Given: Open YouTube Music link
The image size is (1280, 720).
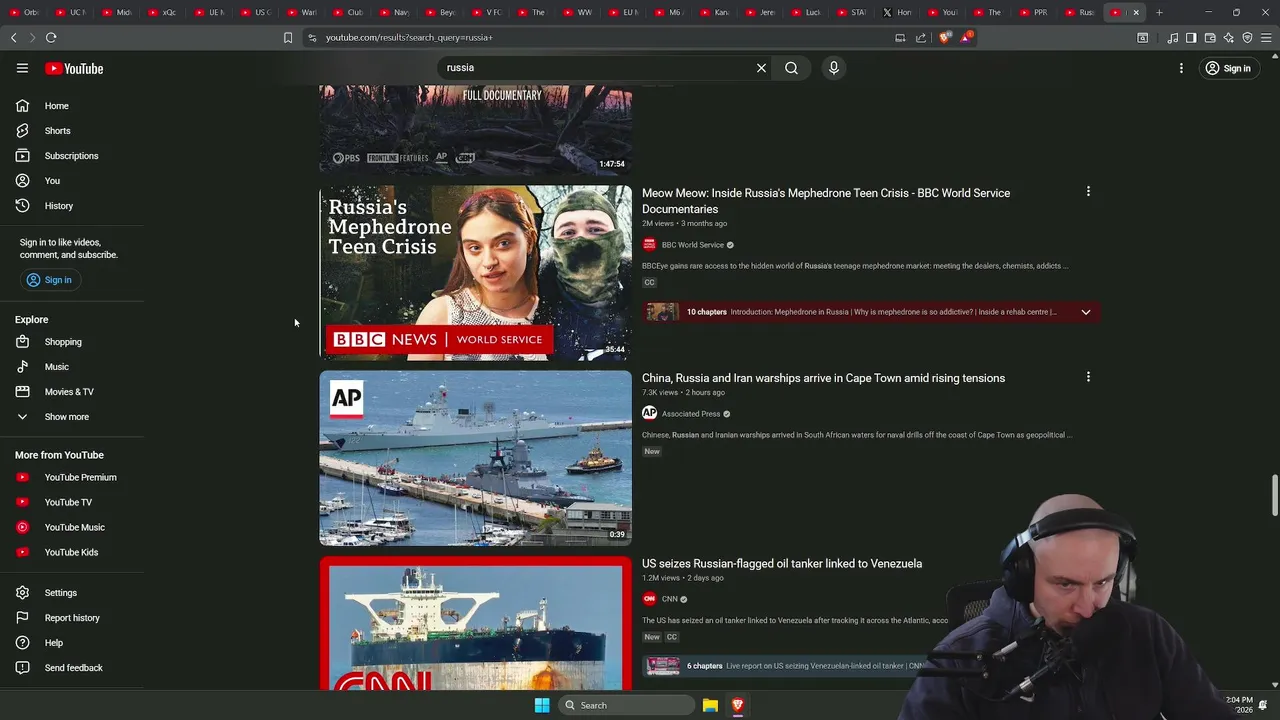Looking at the screenshot, I should point(72,527).
